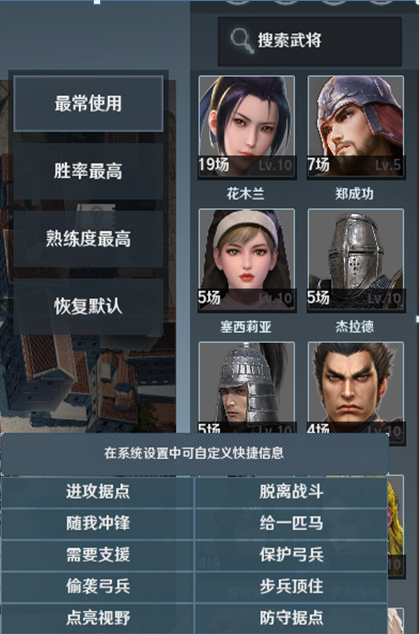
Task: Send quick message 保护弓兵
Action: click(291, 555)
